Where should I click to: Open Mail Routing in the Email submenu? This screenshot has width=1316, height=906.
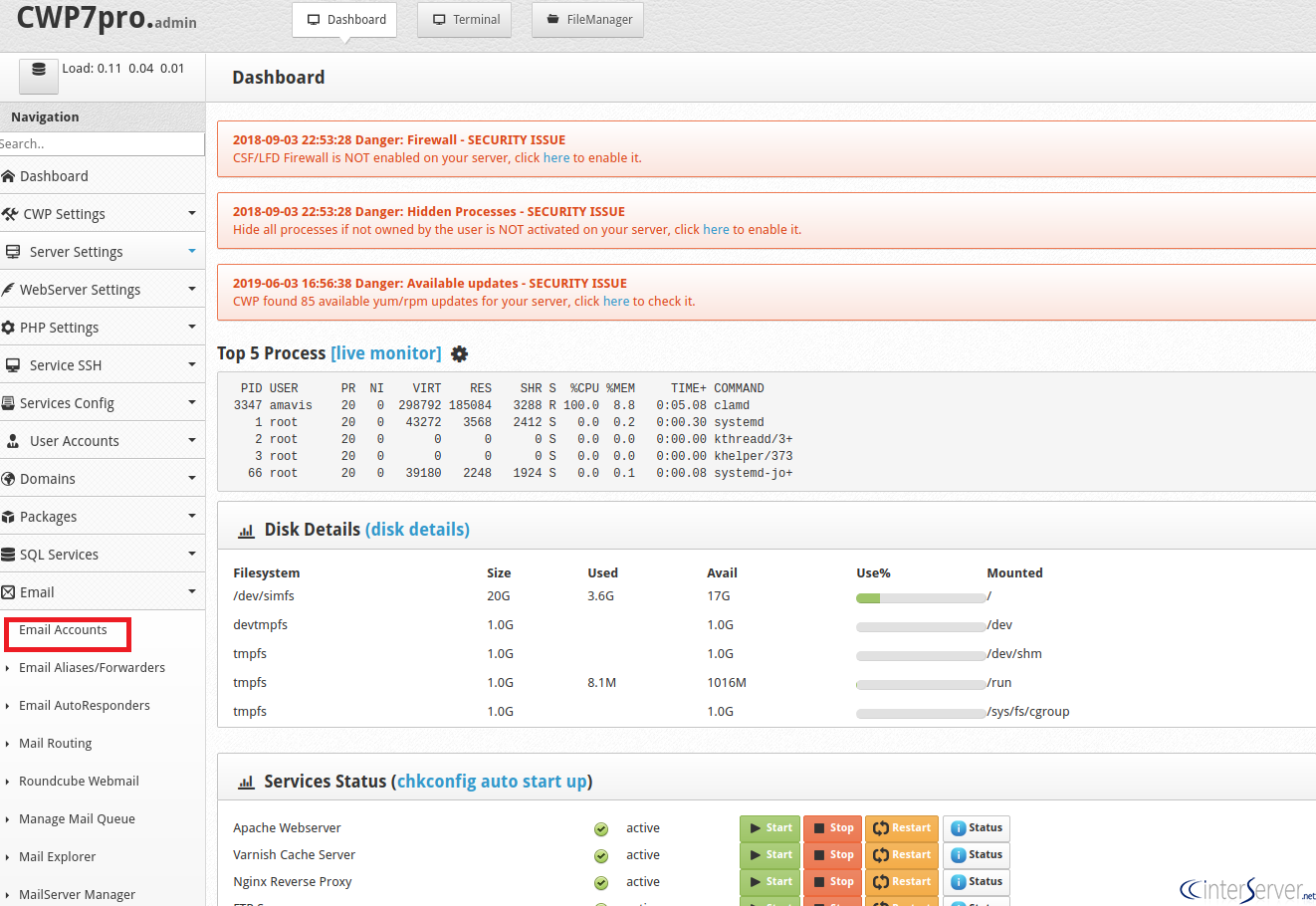click(x=55, y=744)
